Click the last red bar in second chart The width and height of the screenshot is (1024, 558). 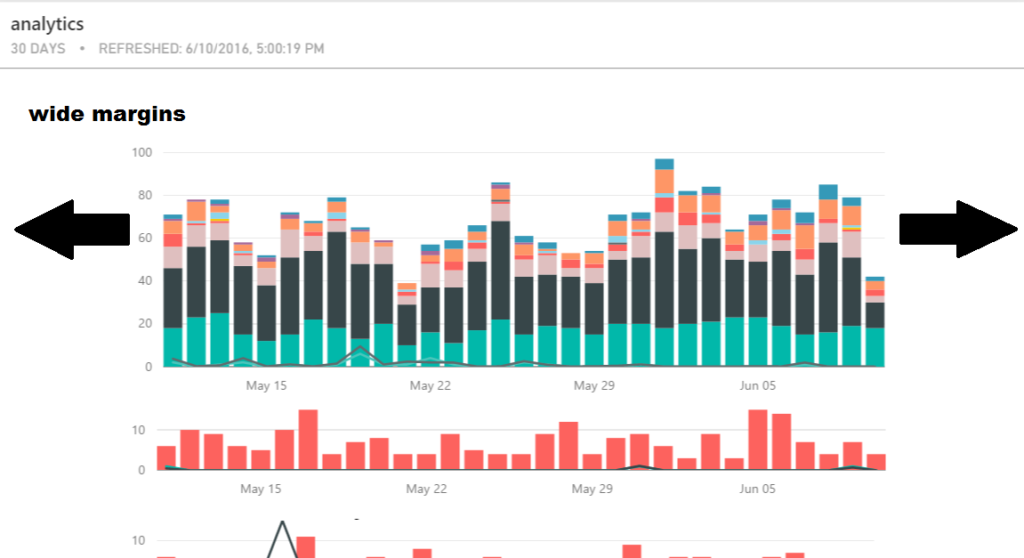(x=876, y=462)
